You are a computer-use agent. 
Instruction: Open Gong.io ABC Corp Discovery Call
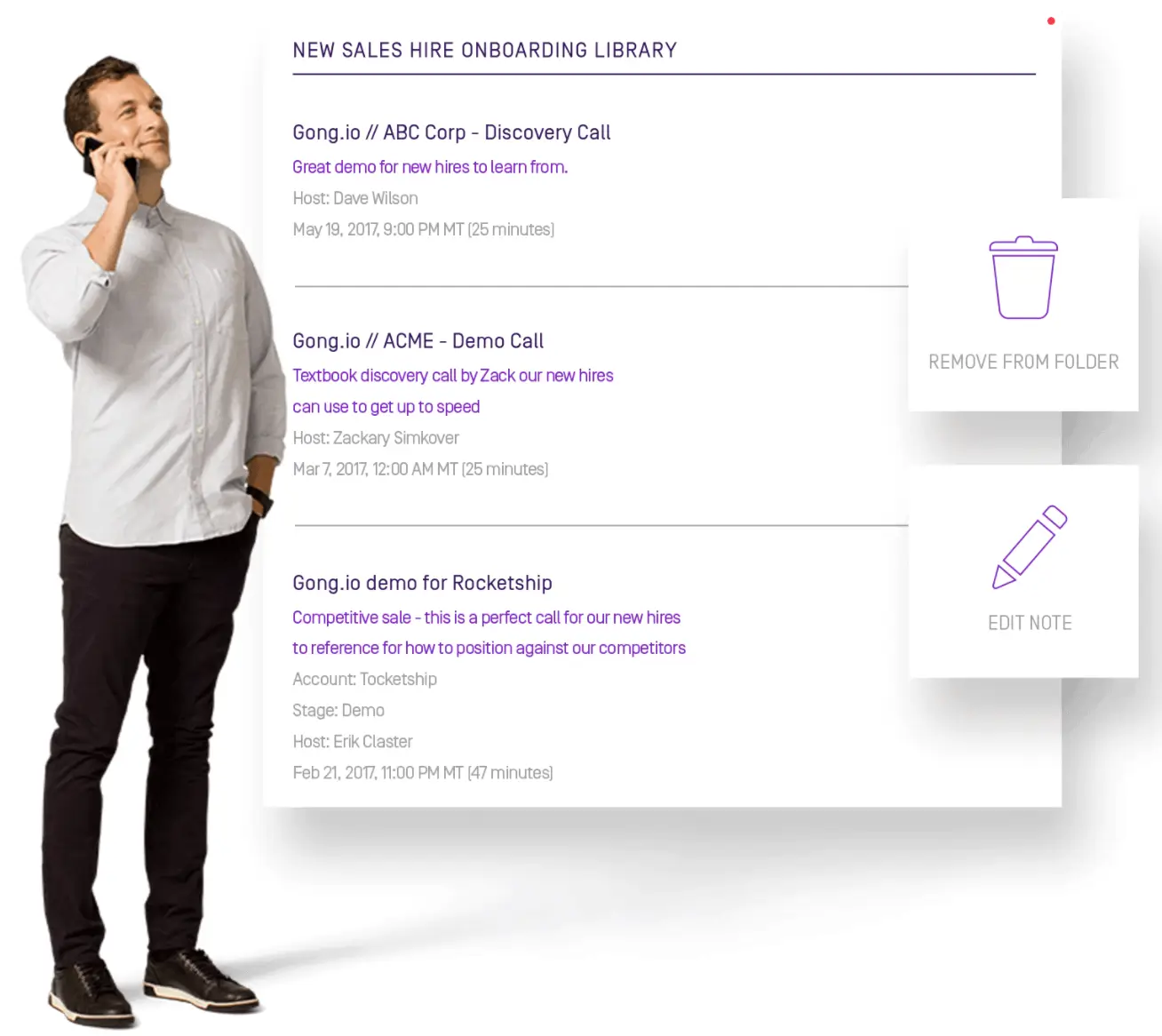coord(451,132)
